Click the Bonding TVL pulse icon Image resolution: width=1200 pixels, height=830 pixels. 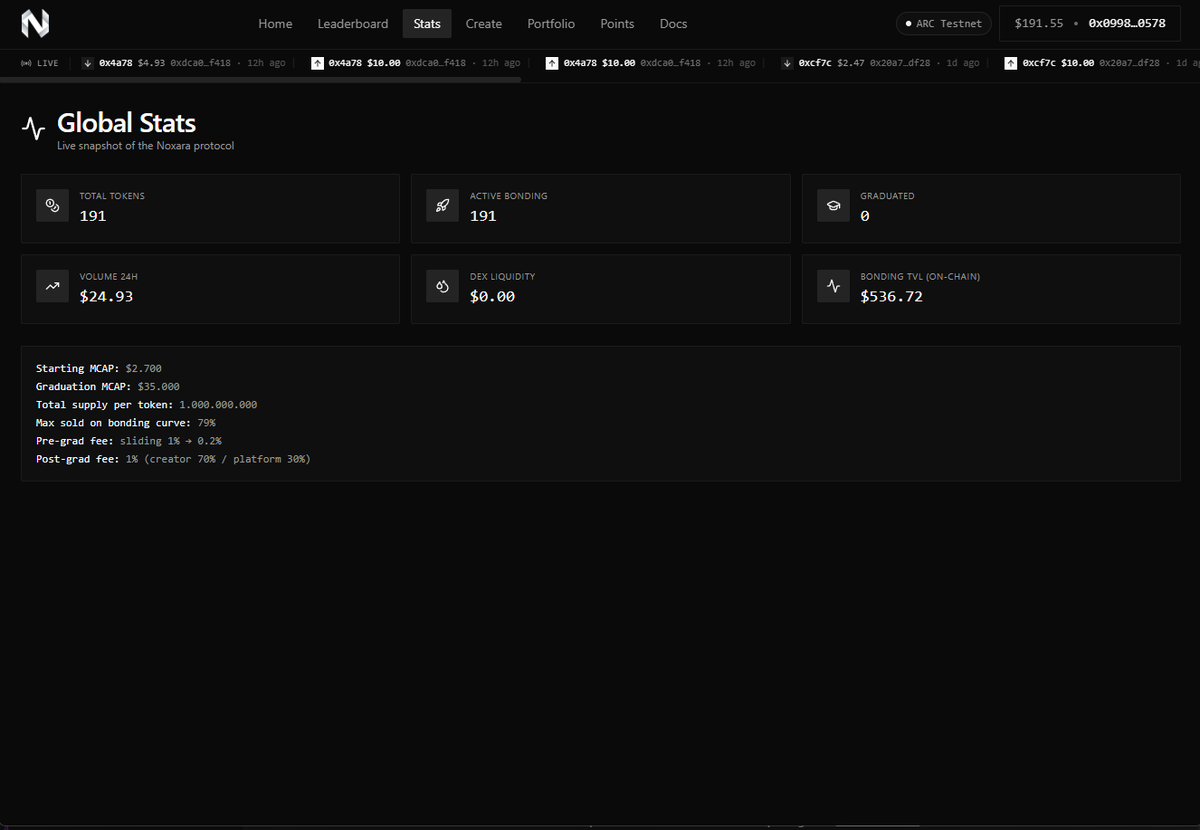pyautogui.click(x=833, y=286)
